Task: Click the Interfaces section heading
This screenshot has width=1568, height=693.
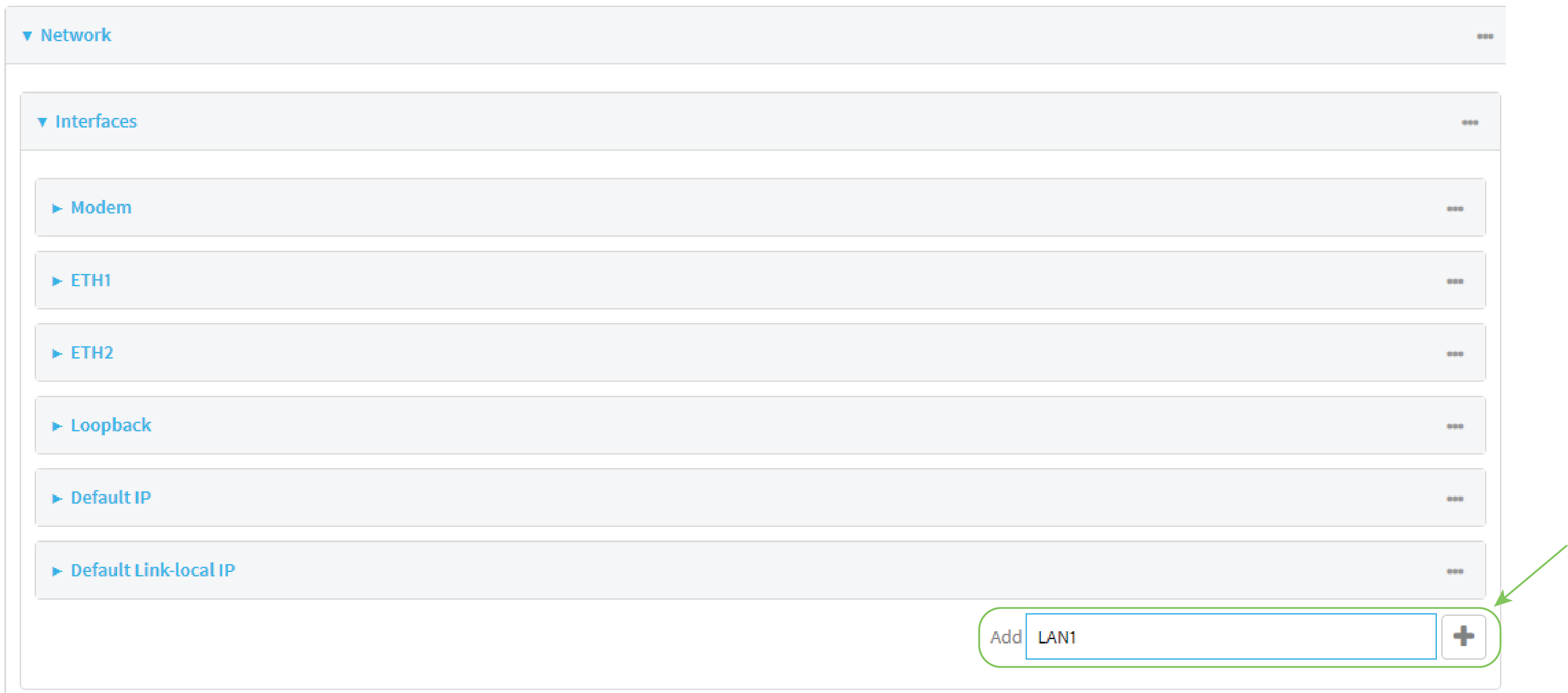Action: pos(96,122)
